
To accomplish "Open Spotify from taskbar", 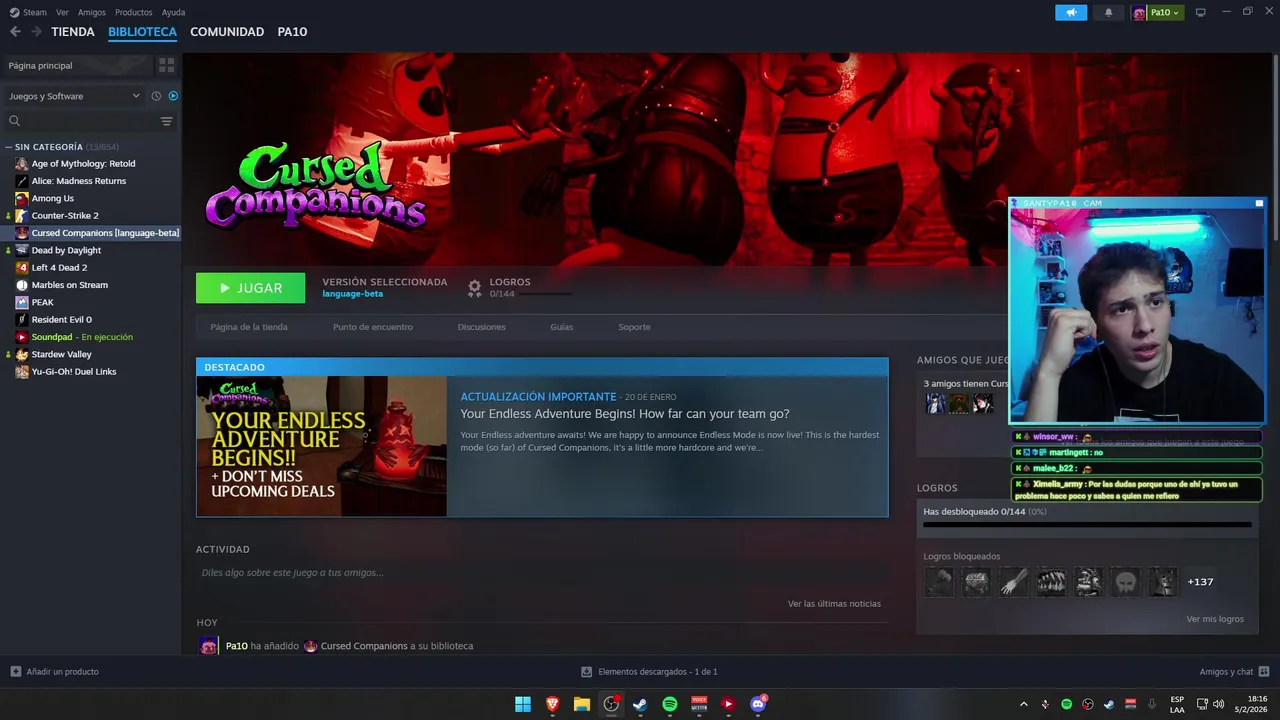I will pyautogui.click(x=670, y=704).
